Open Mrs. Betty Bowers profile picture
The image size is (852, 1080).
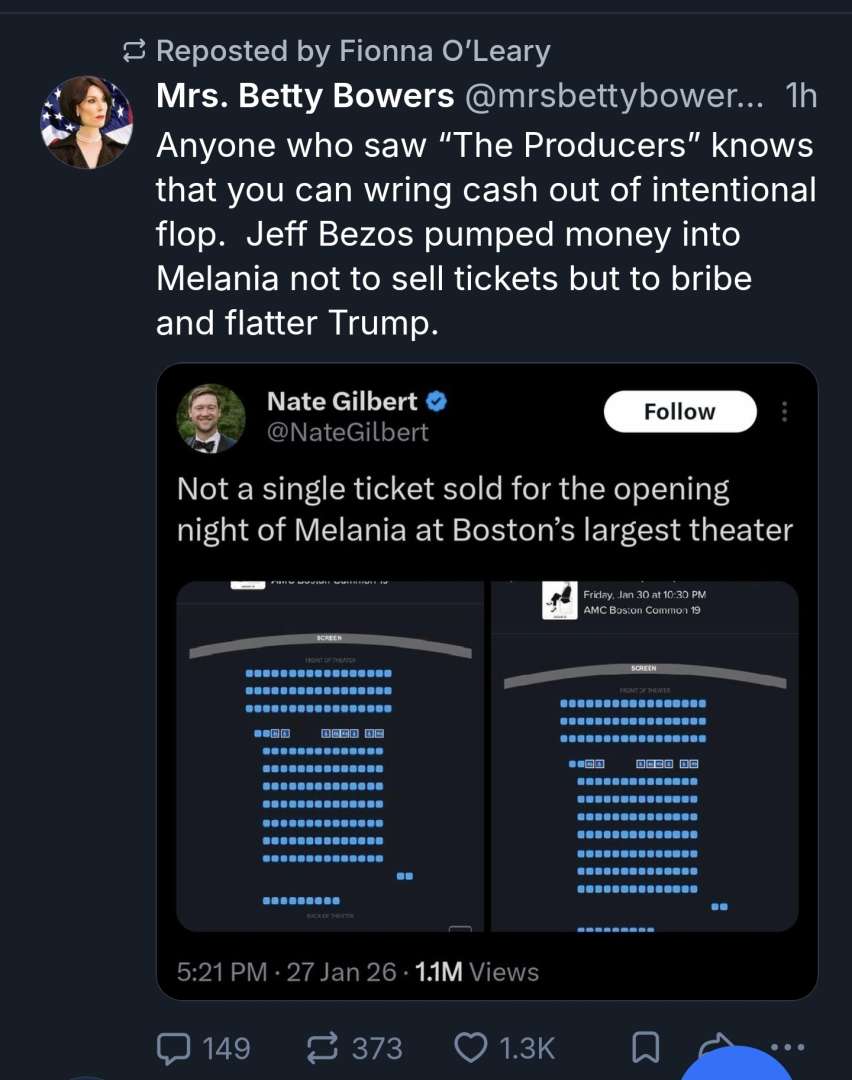86,121
